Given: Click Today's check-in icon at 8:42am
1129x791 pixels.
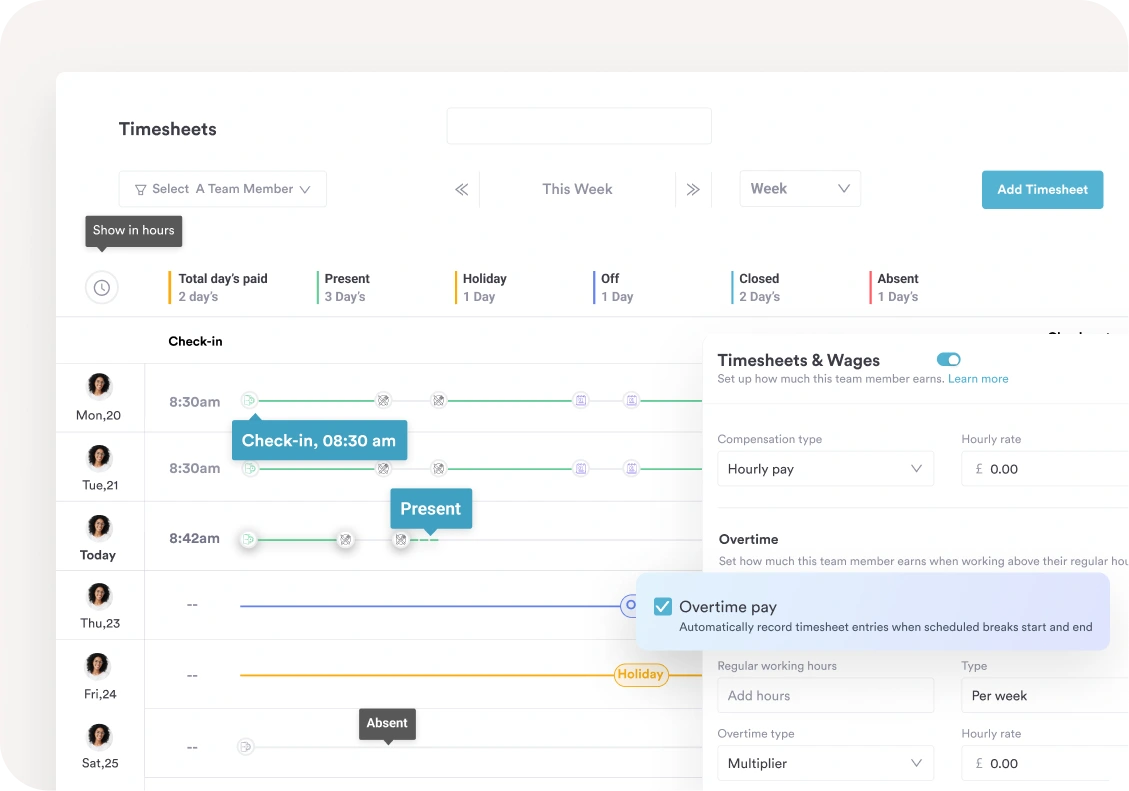Looking at the screenshot, I should (248, 540).
